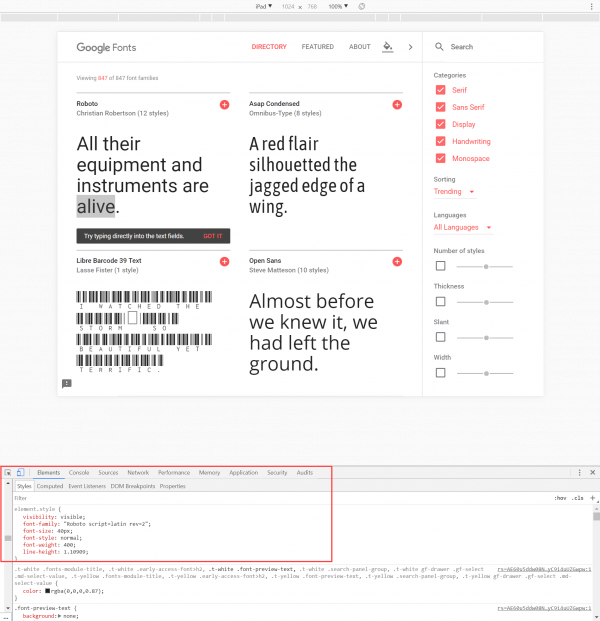Enable the Thickness filter checkbox
Viewport: 600px width, 621px height.
point(440,301)
